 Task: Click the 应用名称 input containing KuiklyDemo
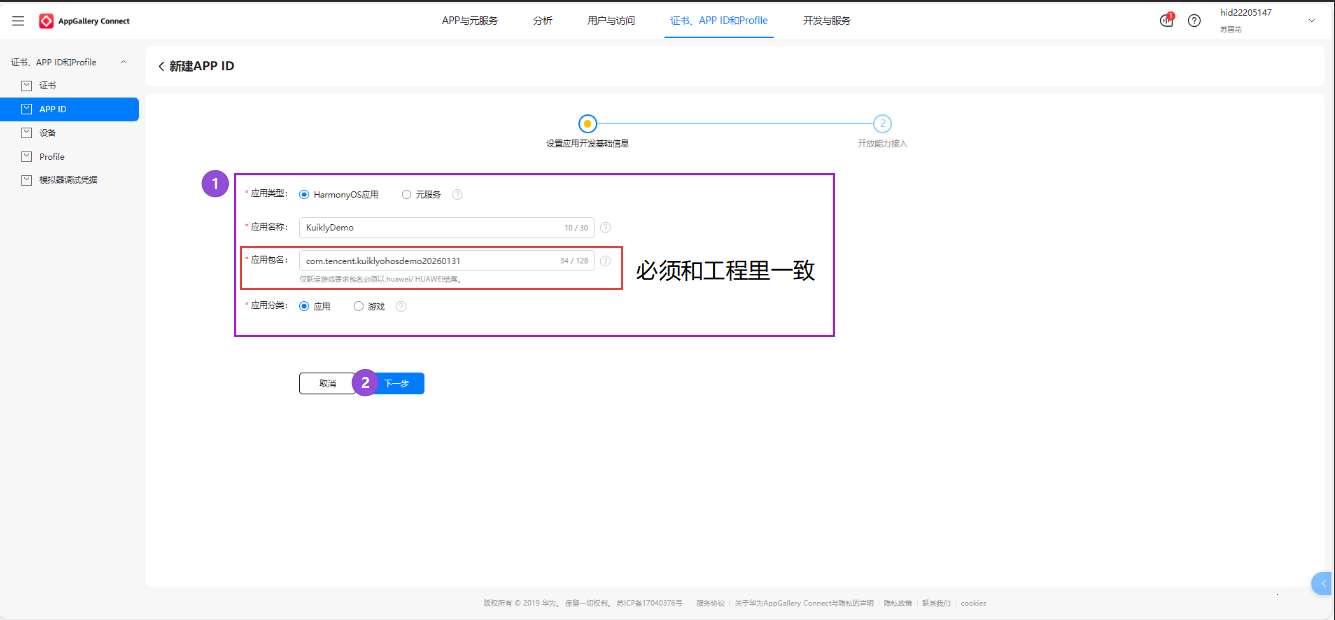(x=447, y=228)
